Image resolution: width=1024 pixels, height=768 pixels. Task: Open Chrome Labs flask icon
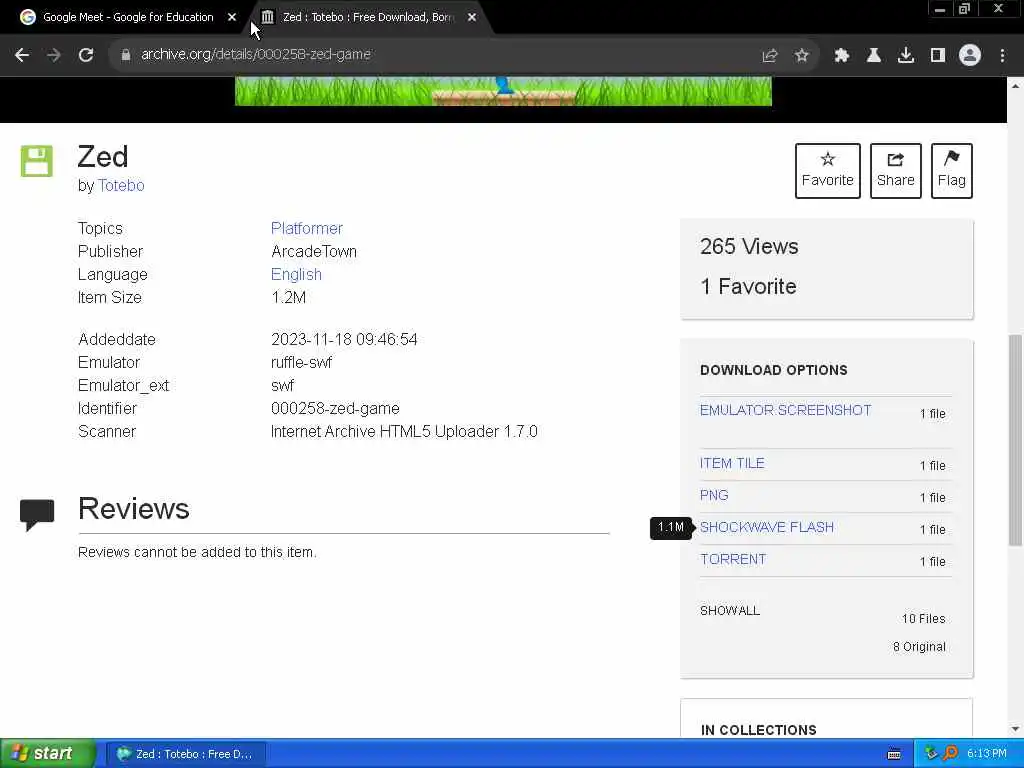(x=874, y=56)
